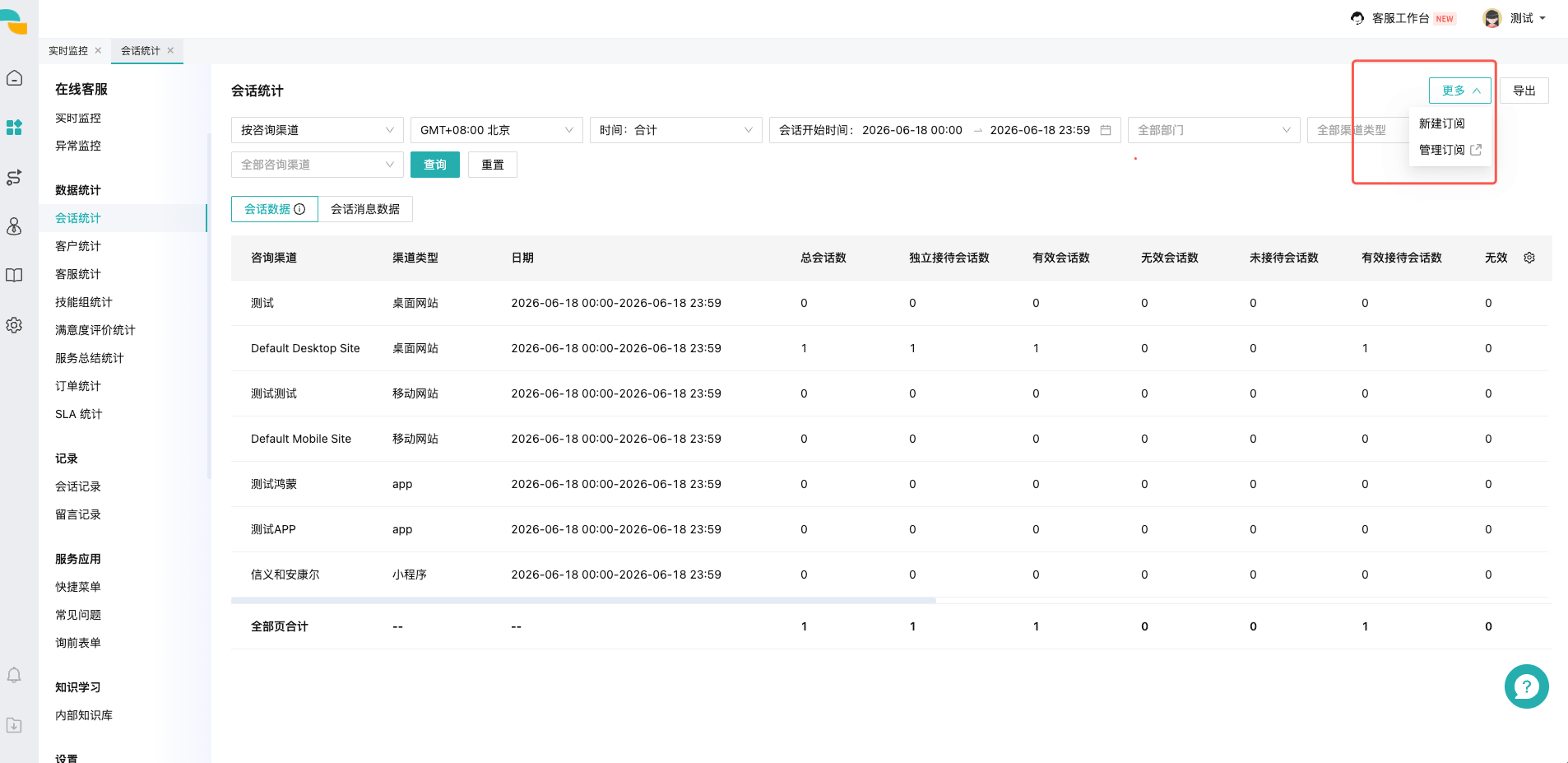Open the settings gear icon in sidebar
This screenshot has height=763, width=1568.
[x=14, y=325]
